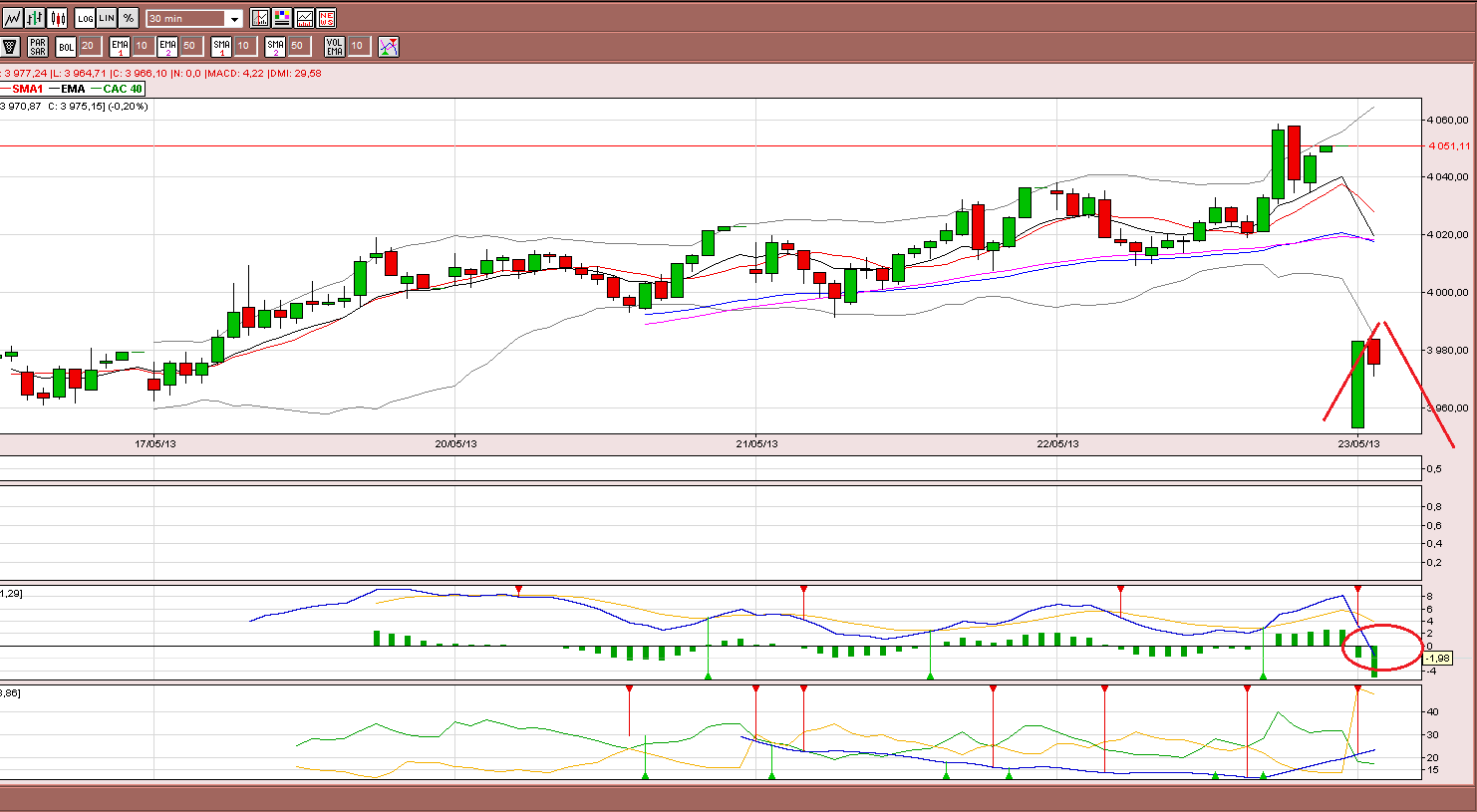Toggle the EMA 2 indicator
The height and width of the screenshot is (812, 1477).
tap(167, 46)
